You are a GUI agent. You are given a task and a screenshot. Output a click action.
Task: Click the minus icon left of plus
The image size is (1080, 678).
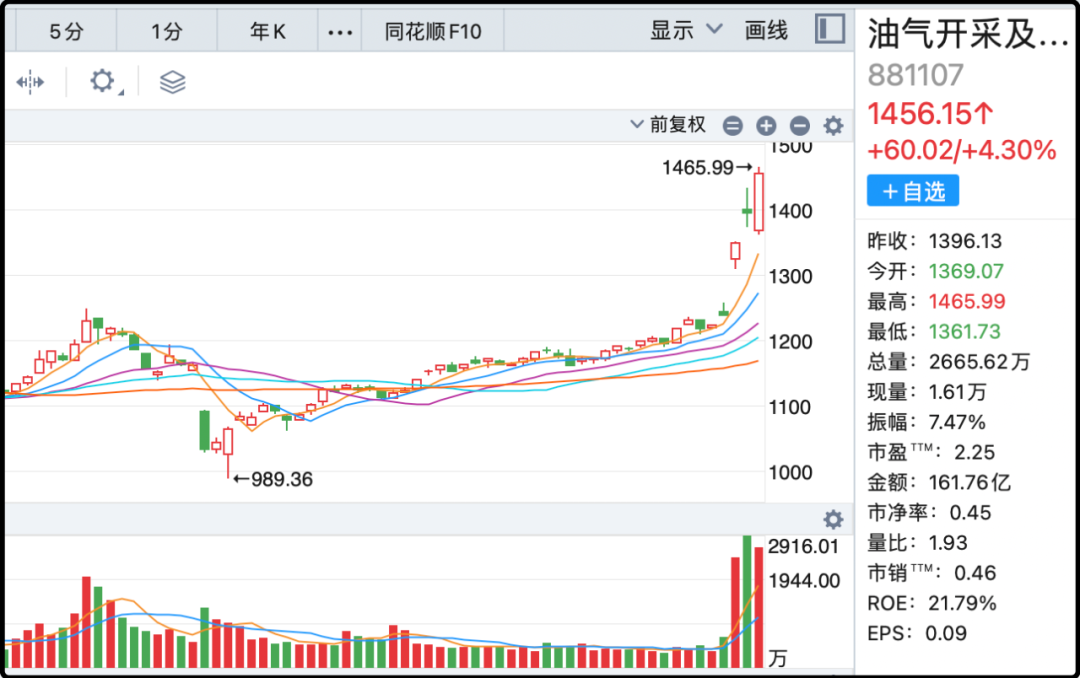click(733, 126)
